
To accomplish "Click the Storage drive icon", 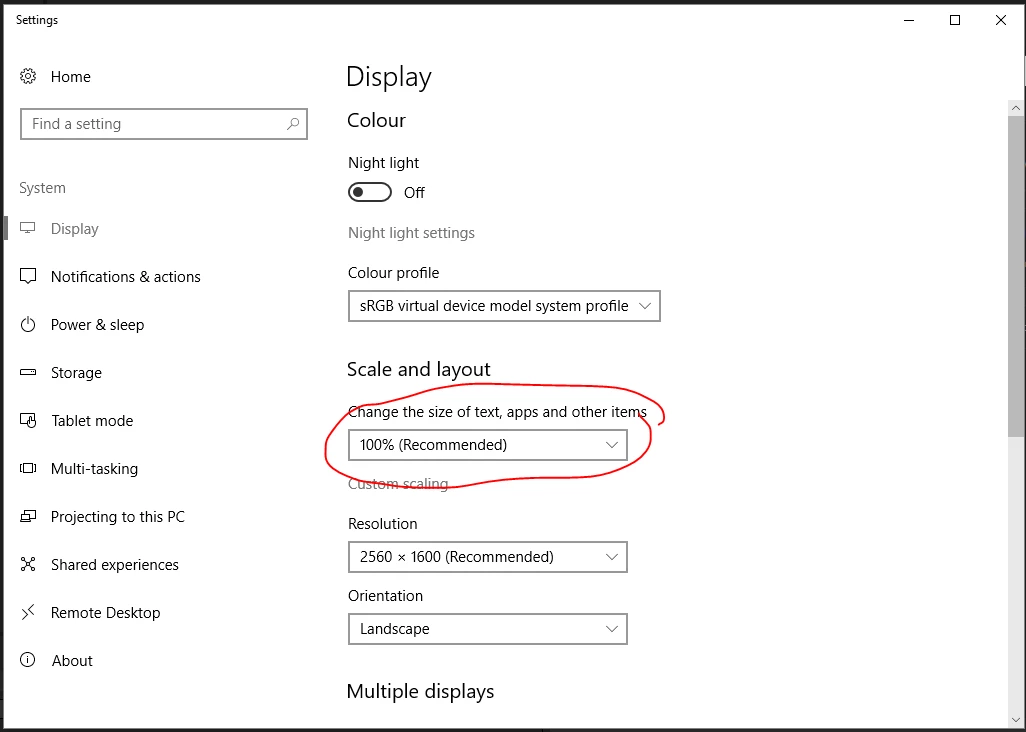I will (x=27, y=372).
